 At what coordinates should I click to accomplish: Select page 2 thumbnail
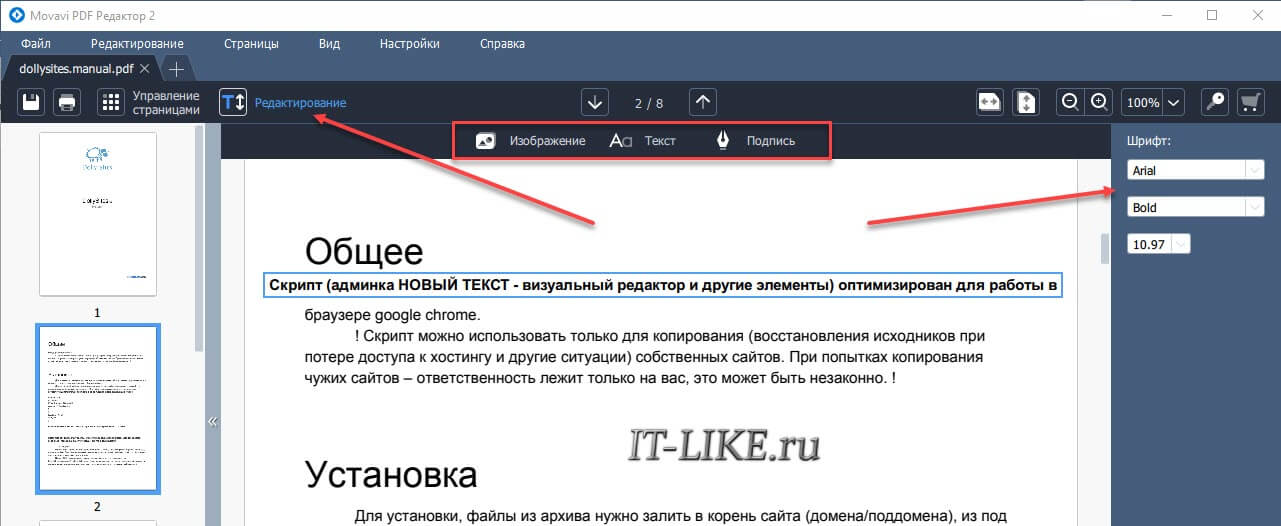[x=98, y=408]
